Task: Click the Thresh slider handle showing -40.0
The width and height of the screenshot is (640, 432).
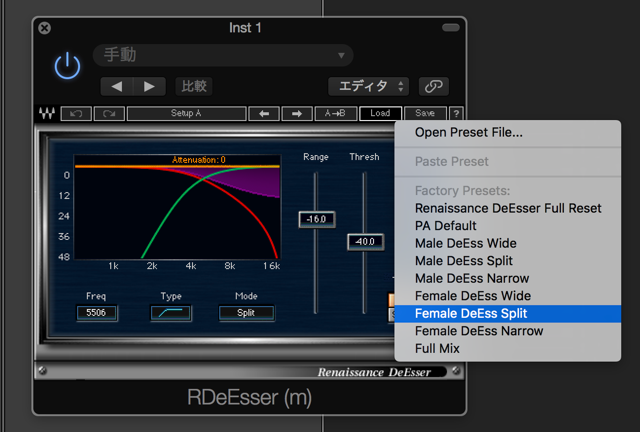Action: [365, 242]
